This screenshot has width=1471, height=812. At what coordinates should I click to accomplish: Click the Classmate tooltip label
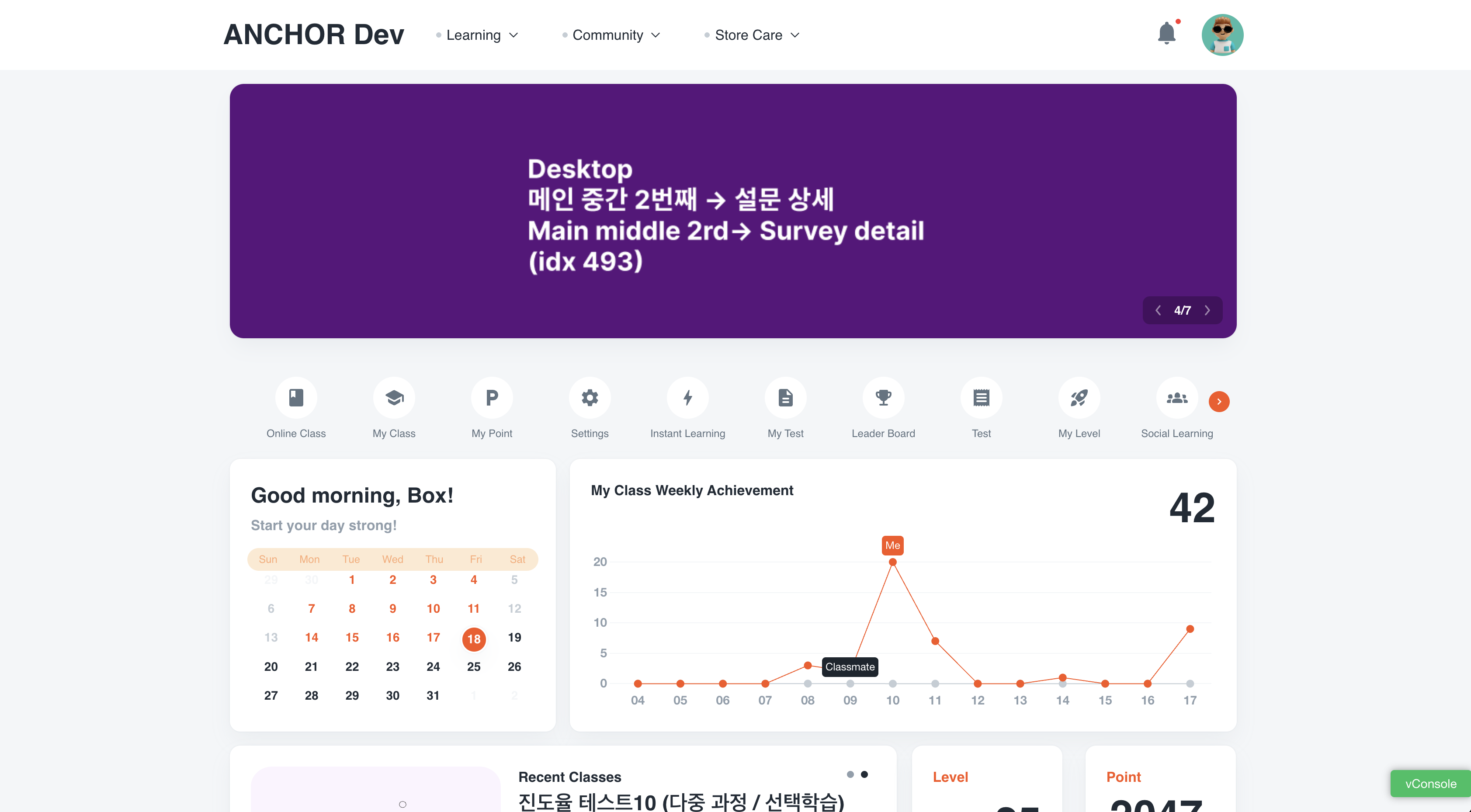click(x=850, y=667)
